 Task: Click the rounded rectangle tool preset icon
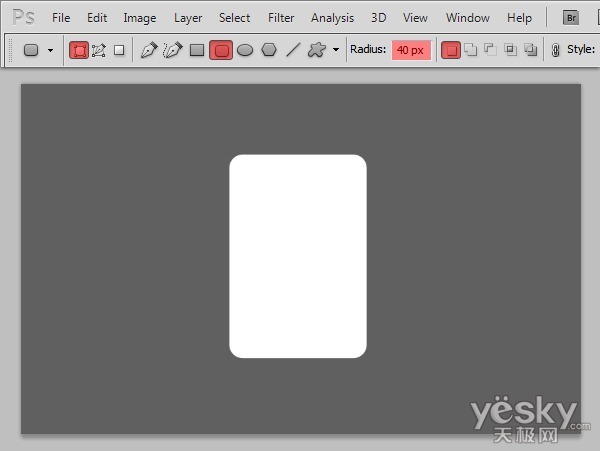click(x=31, y=50)
